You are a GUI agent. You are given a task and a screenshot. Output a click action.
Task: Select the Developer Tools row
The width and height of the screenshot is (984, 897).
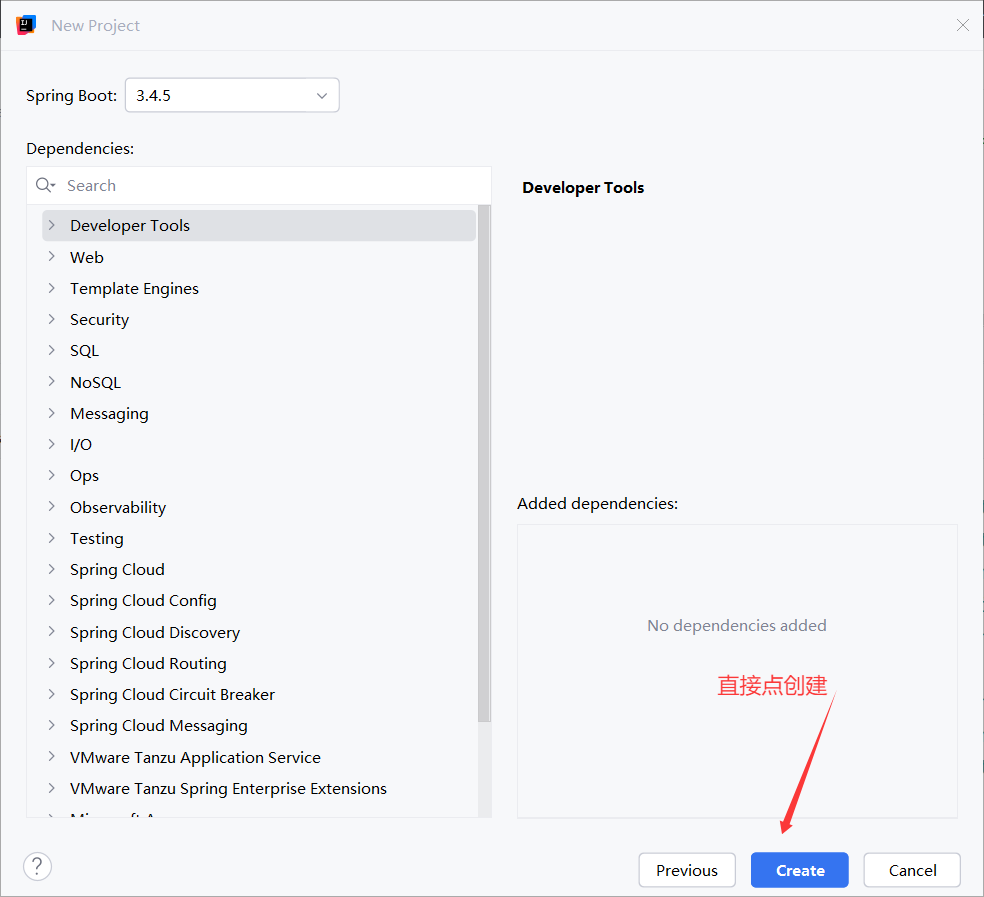tap(259, 225)
